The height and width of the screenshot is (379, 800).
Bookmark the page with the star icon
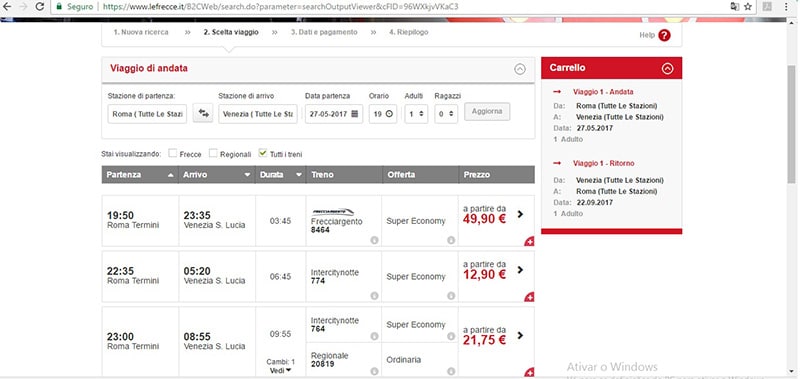[x=748, y=7]
